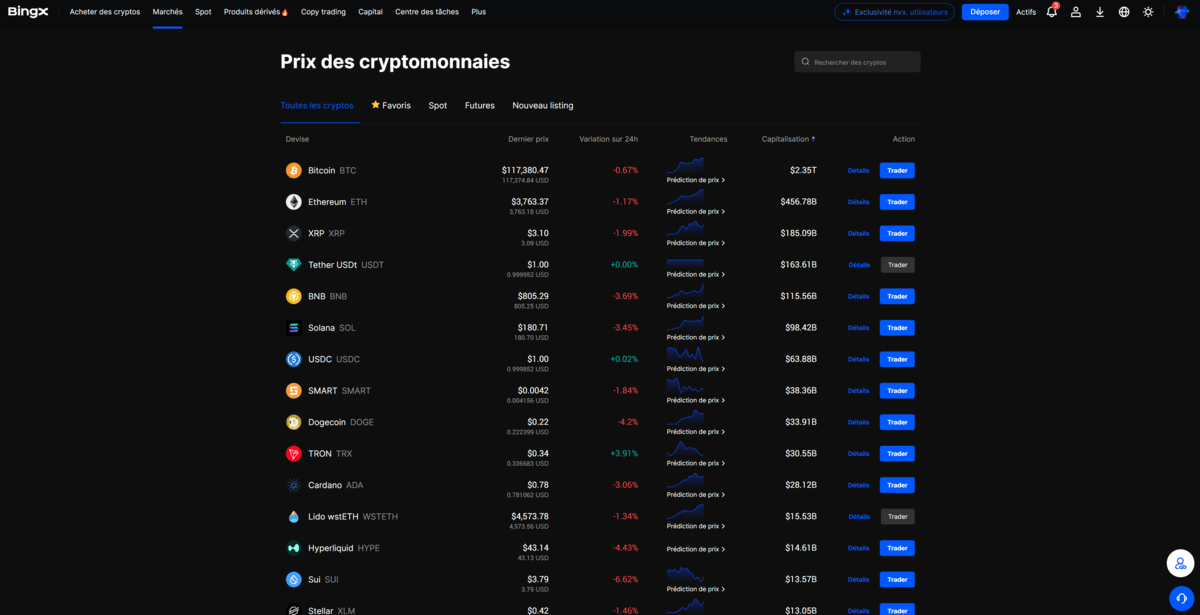
Task: Open Copy trading in navigation
Action: [323, 12]
